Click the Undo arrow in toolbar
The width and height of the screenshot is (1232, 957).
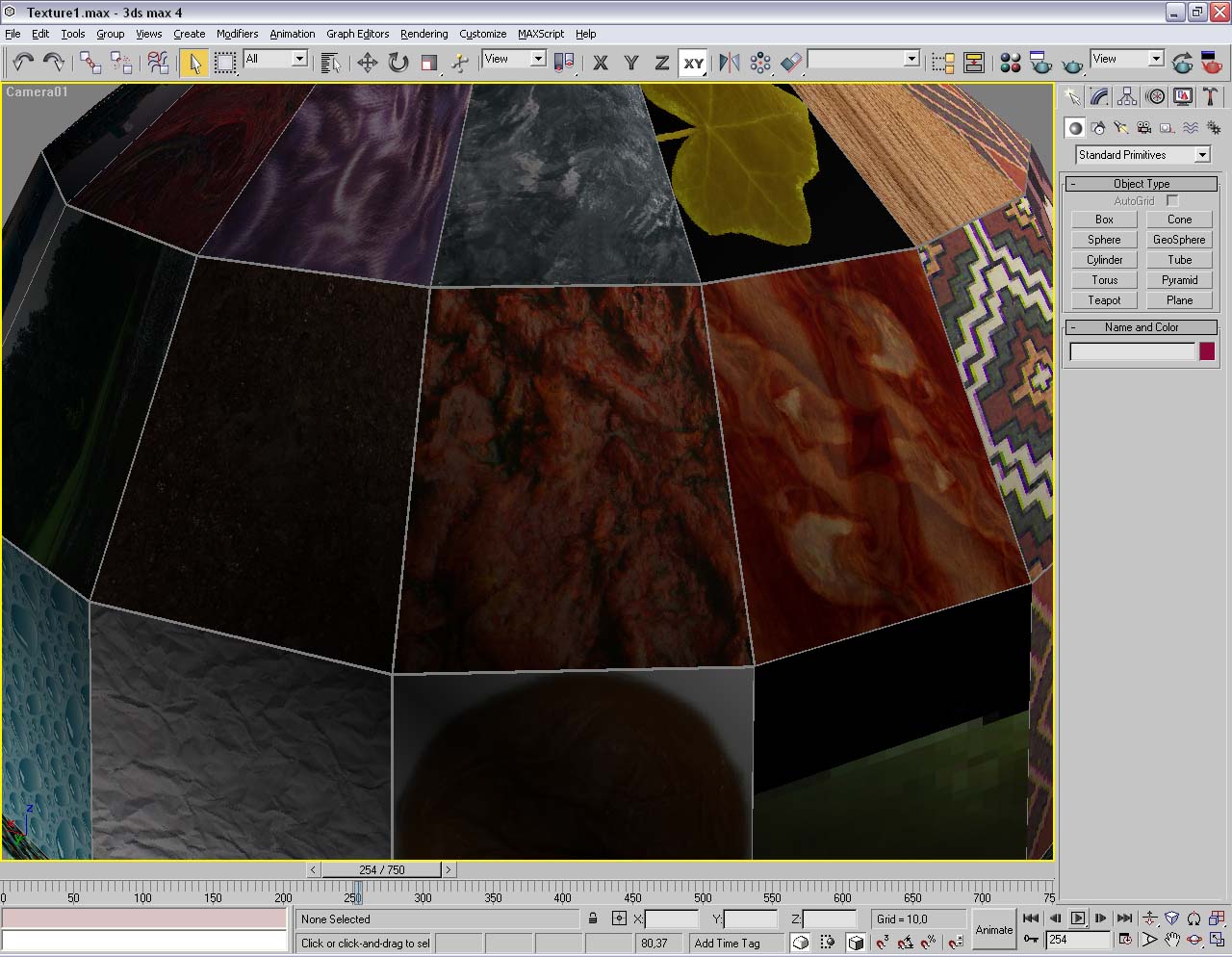(23, 64)
